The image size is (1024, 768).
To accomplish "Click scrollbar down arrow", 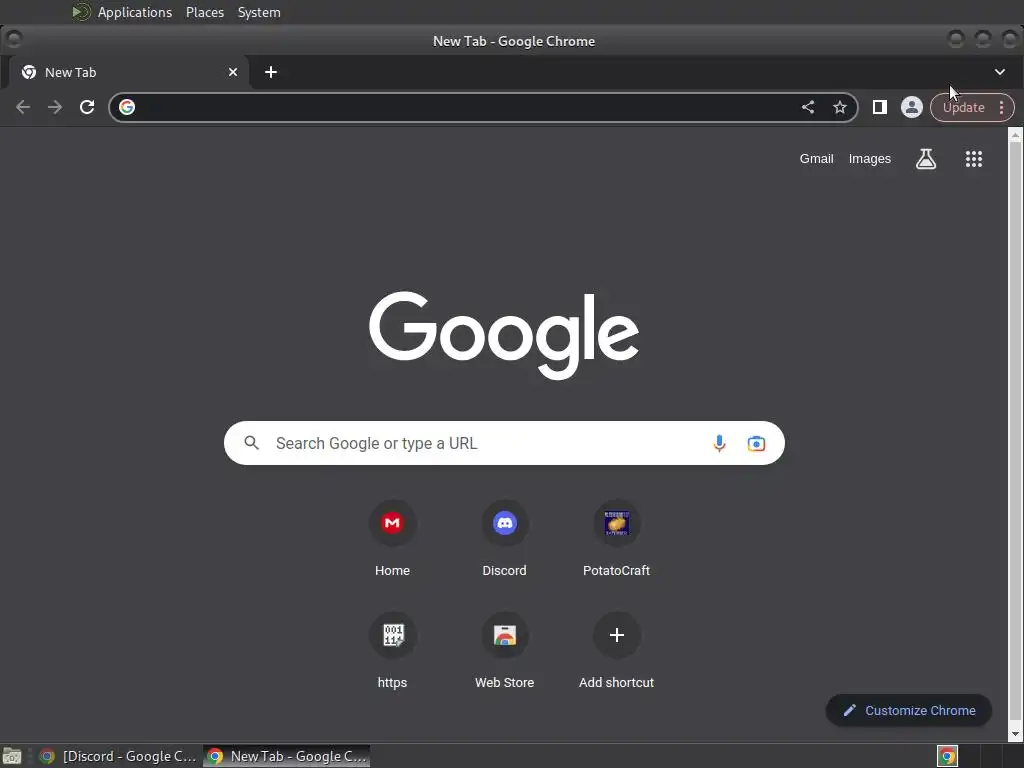I will click(1015, 734).
